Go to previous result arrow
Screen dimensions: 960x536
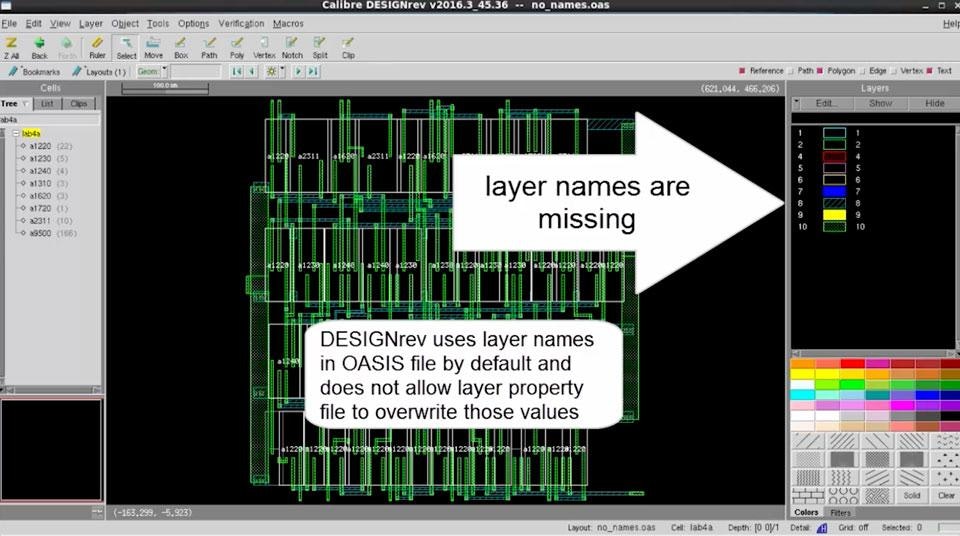point(251,72)
